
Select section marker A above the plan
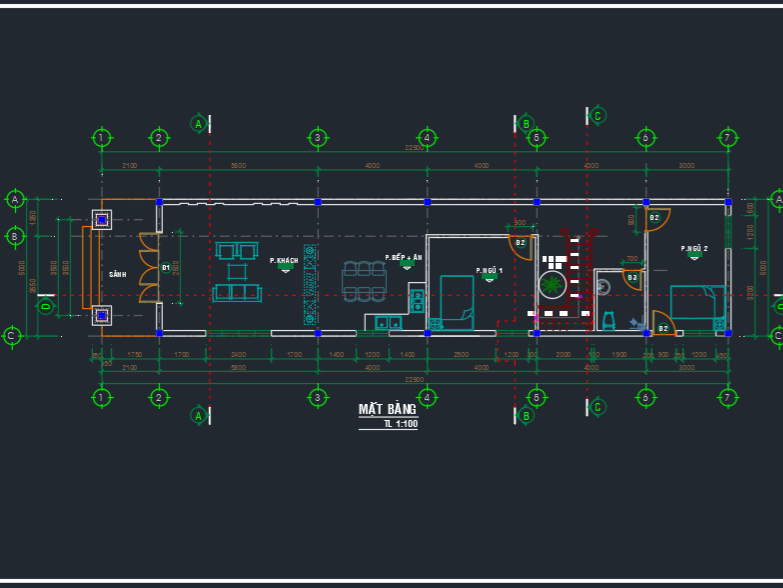pyautogui.click(x=198, y=123)
